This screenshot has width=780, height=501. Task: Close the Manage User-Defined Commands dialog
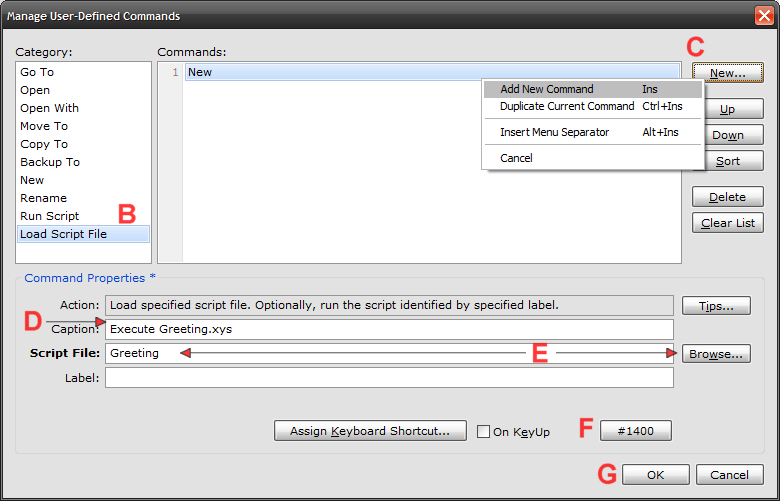[764, 16]
